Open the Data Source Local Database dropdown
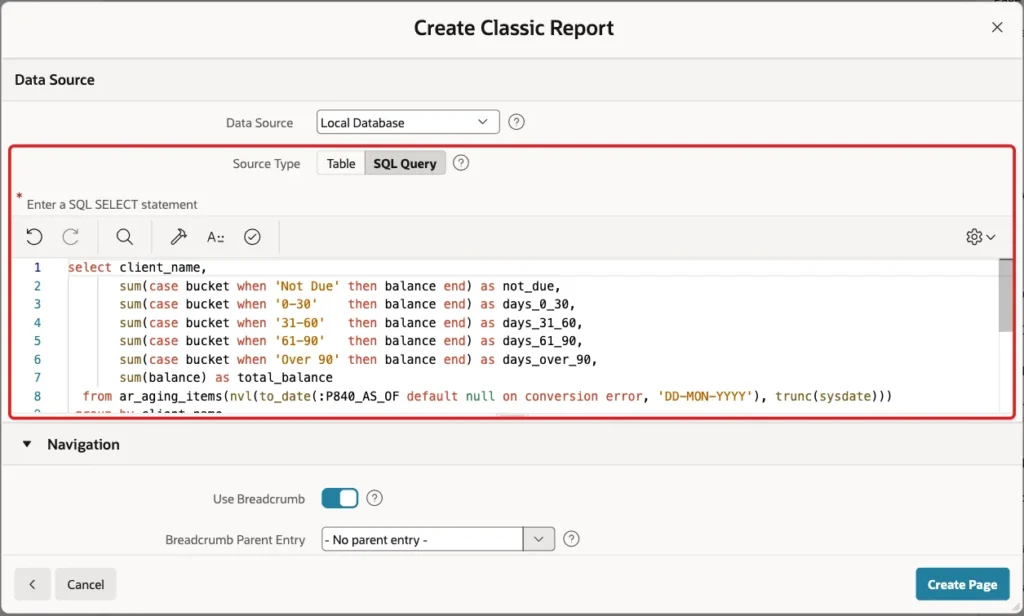Image resolution: width=1024 pixels, height=616 pixels. [408, 122]
